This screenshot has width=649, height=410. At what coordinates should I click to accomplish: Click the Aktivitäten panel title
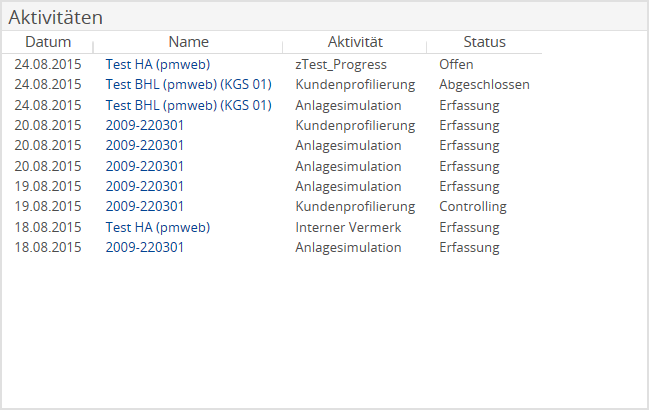coord(56,17)
